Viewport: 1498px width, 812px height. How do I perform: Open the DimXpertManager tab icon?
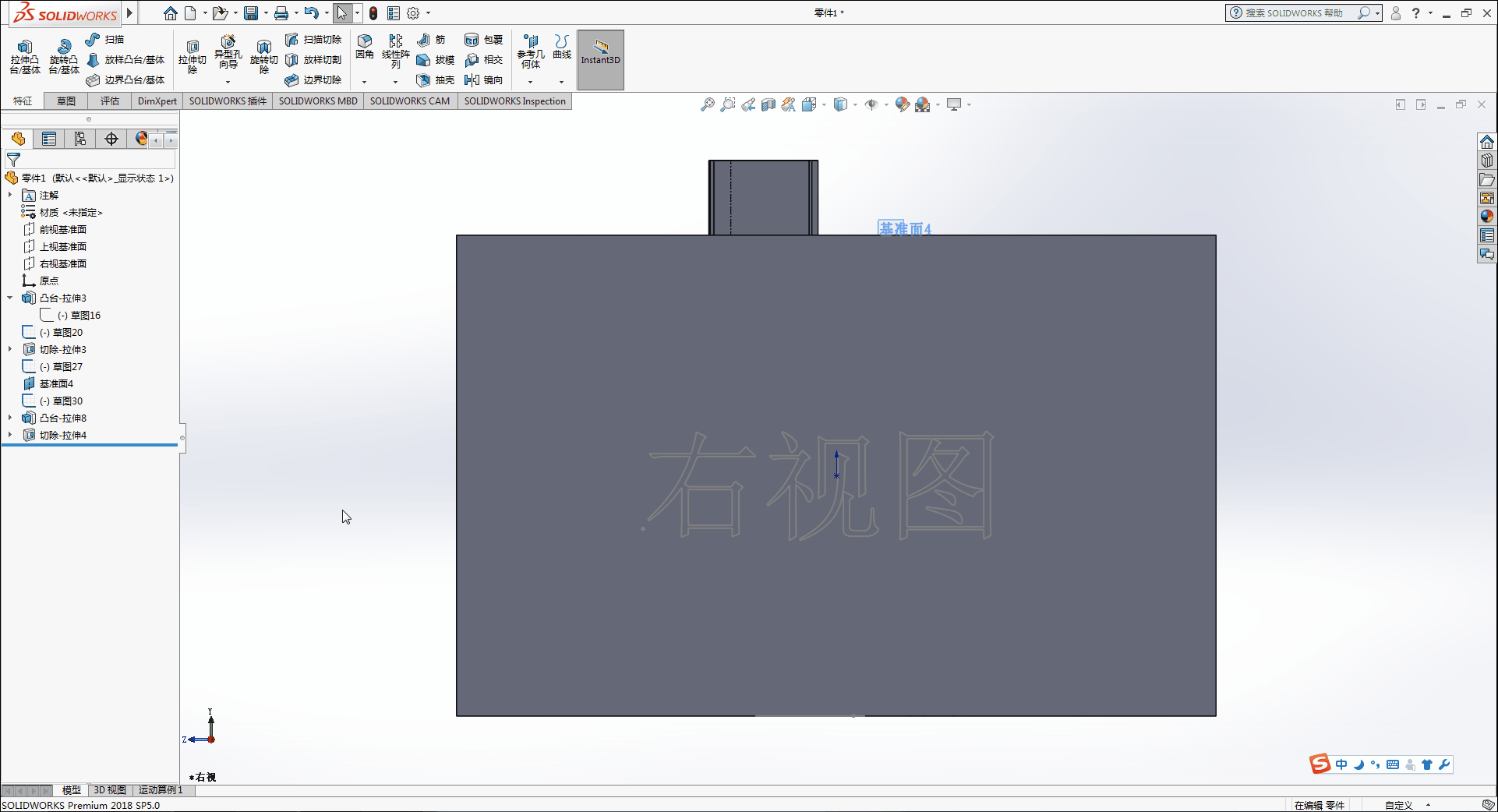pyautogui.click(x=111, y=139)
